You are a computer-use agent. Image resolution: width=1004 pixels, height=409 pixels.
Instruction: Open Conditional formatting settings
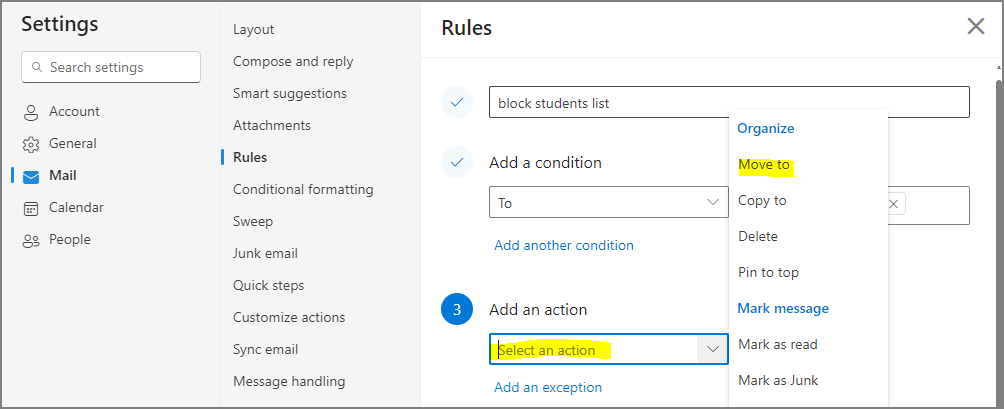point(303,190)
